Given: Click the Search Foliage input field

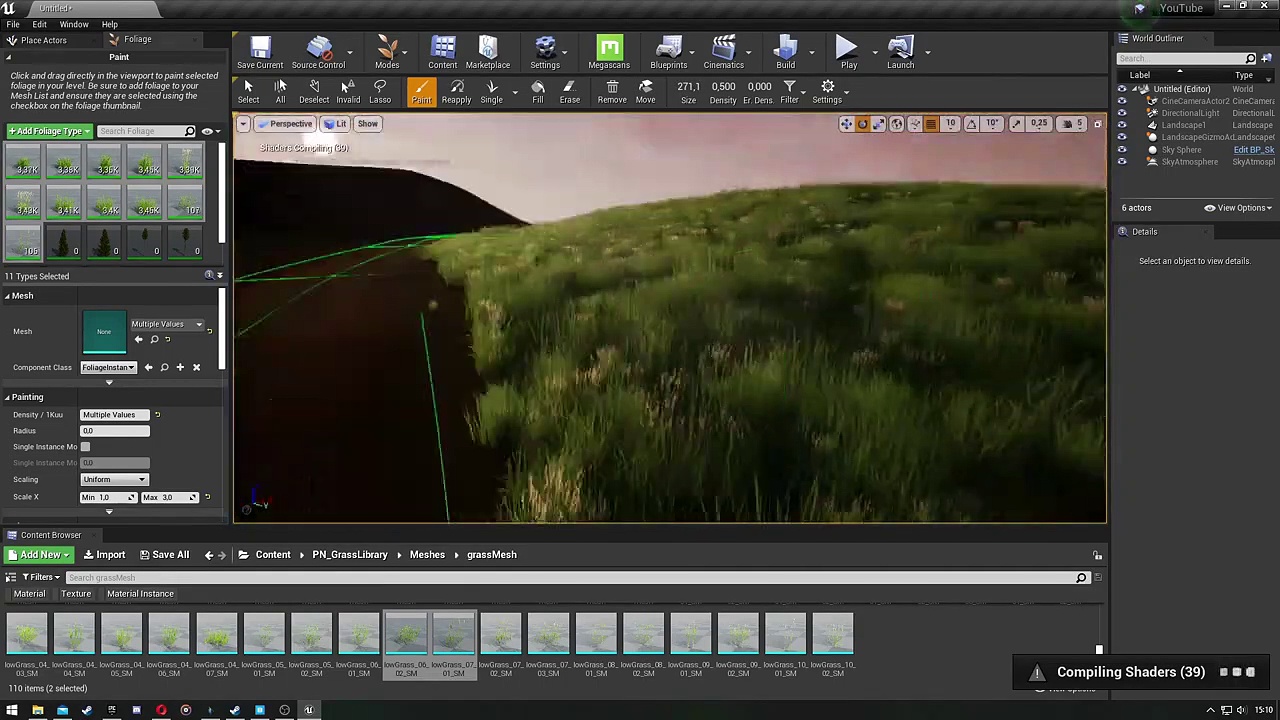Looking at the screenshot, I should click(x=140, y=131).
